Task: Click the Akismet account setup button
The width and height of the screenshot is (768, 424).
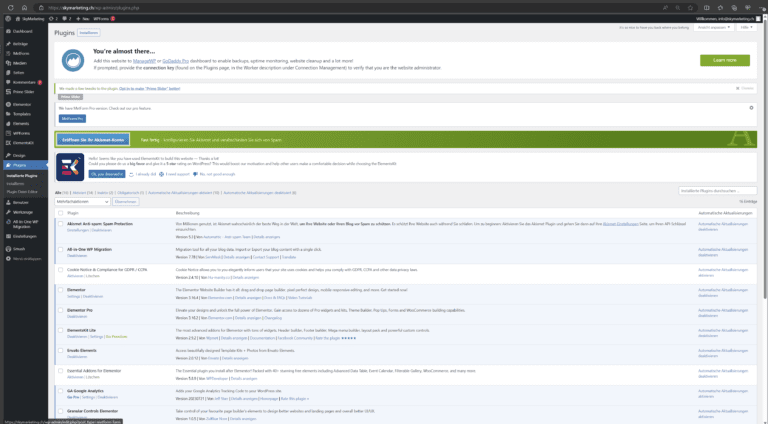Action: 93,140
